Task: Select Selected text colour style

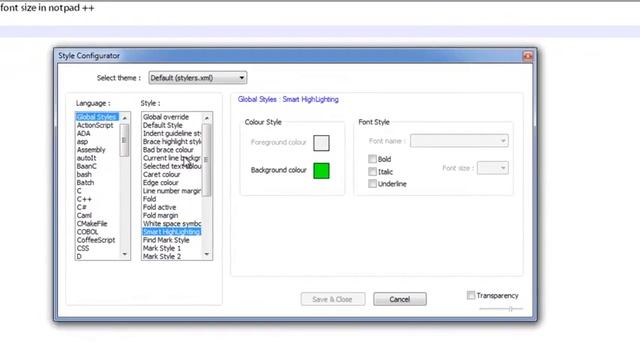Action: 172,166
